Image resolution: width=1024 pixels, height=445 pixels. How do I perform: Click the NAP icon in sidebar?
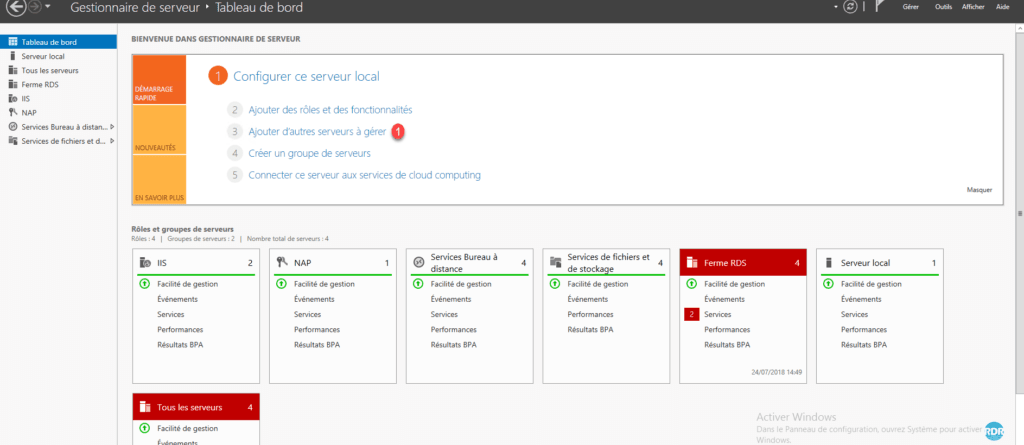(12, 113)
